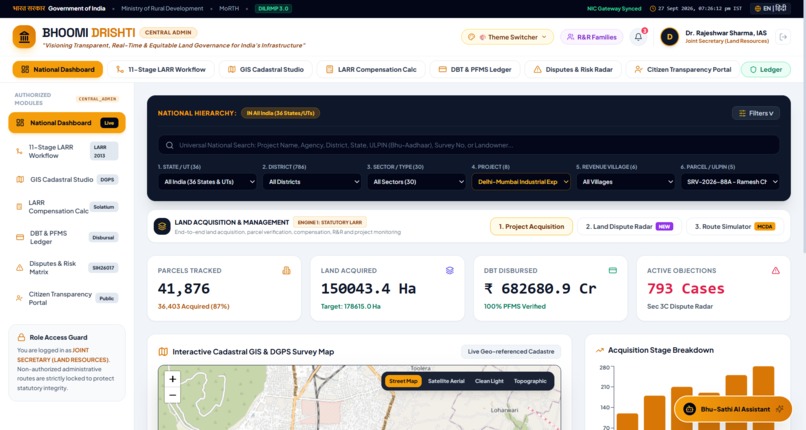Click the sidebar Disputes & Risk Matrix warning icon

(20, 268)
